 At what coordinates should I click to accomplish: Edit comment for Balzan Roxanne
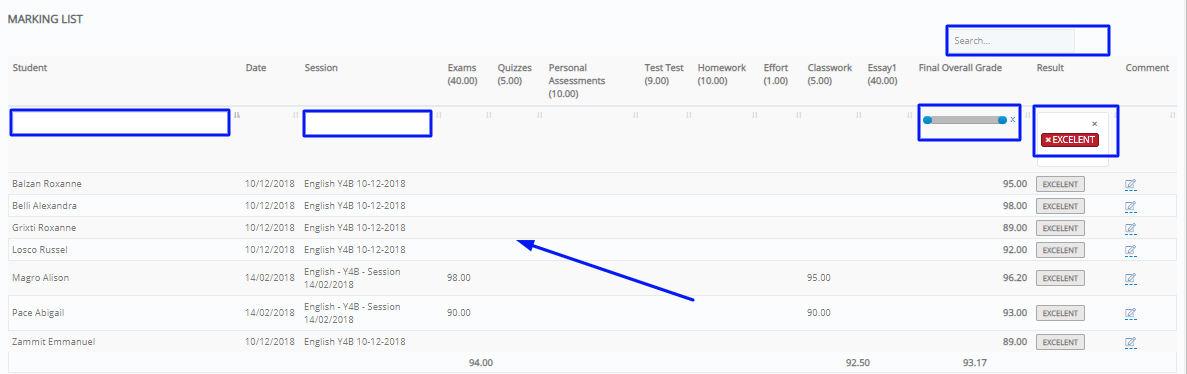(x=1130, y=184)
